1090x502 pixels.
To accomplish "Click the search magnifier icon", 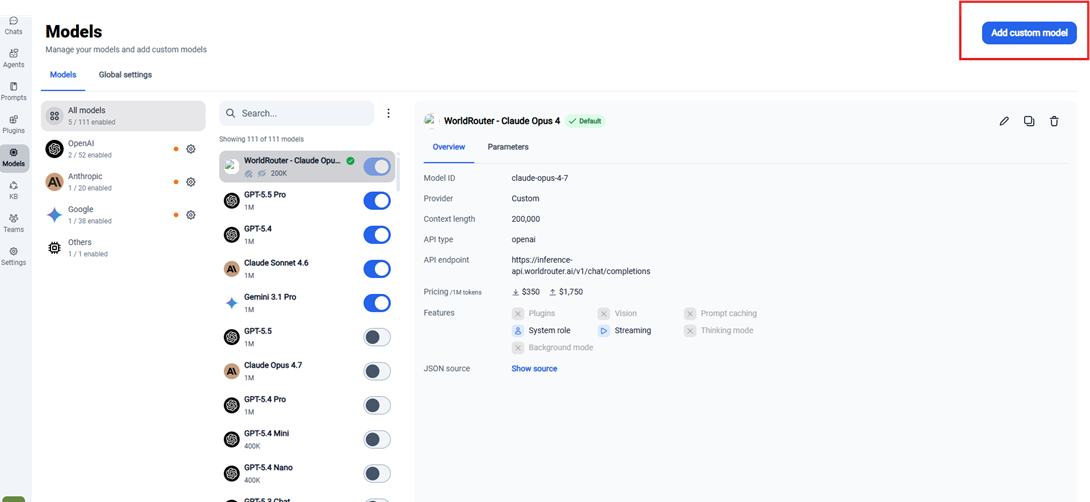I will pos(231,113).
